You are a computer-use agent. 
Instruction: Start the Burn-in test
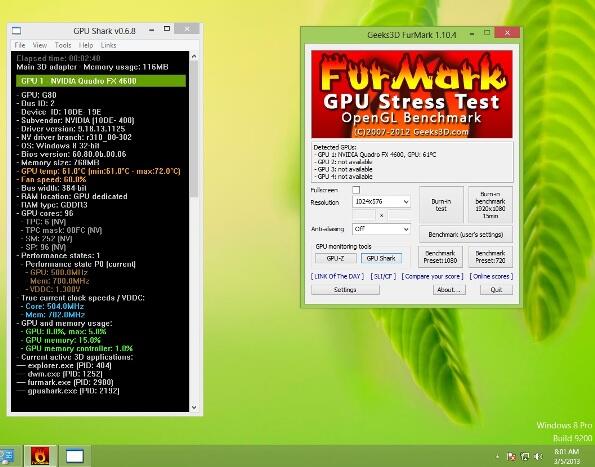(x=441, y=205)
